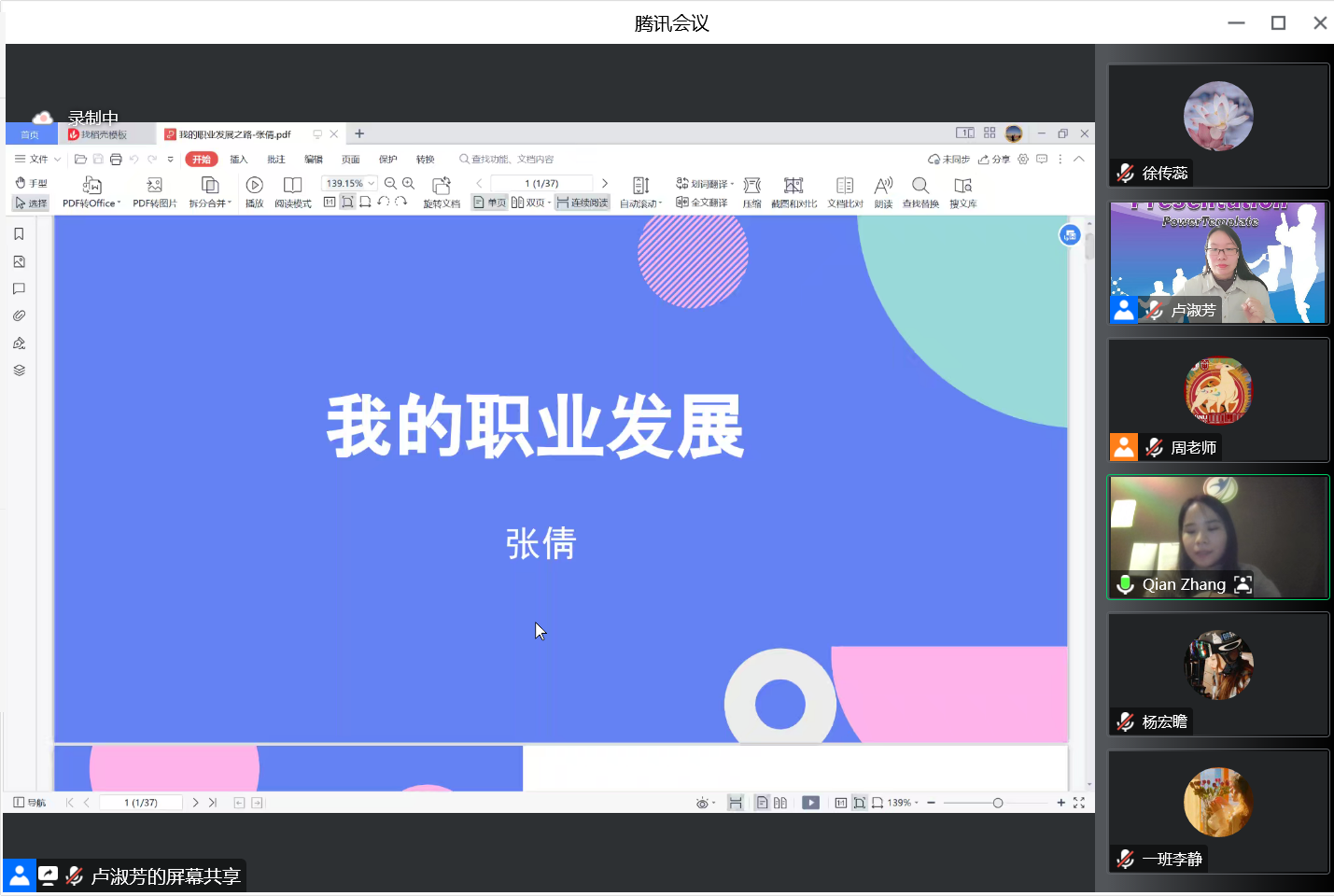Click the zoom in magnifier icon
The height and width of the screenshot is (896, 1334).
coord(409,184)
